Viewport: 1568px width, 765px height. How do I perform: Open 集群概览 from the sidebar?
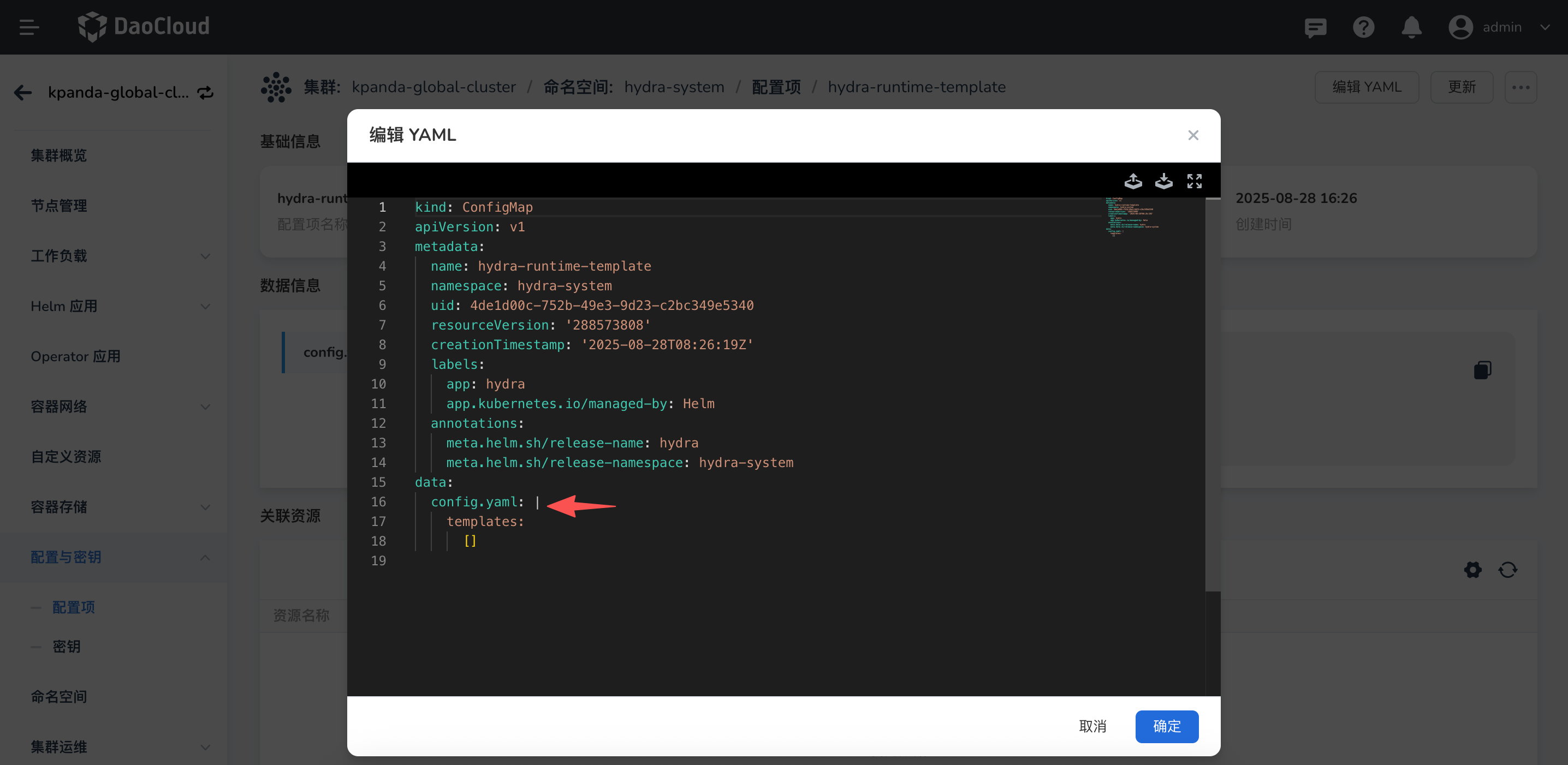59,156
